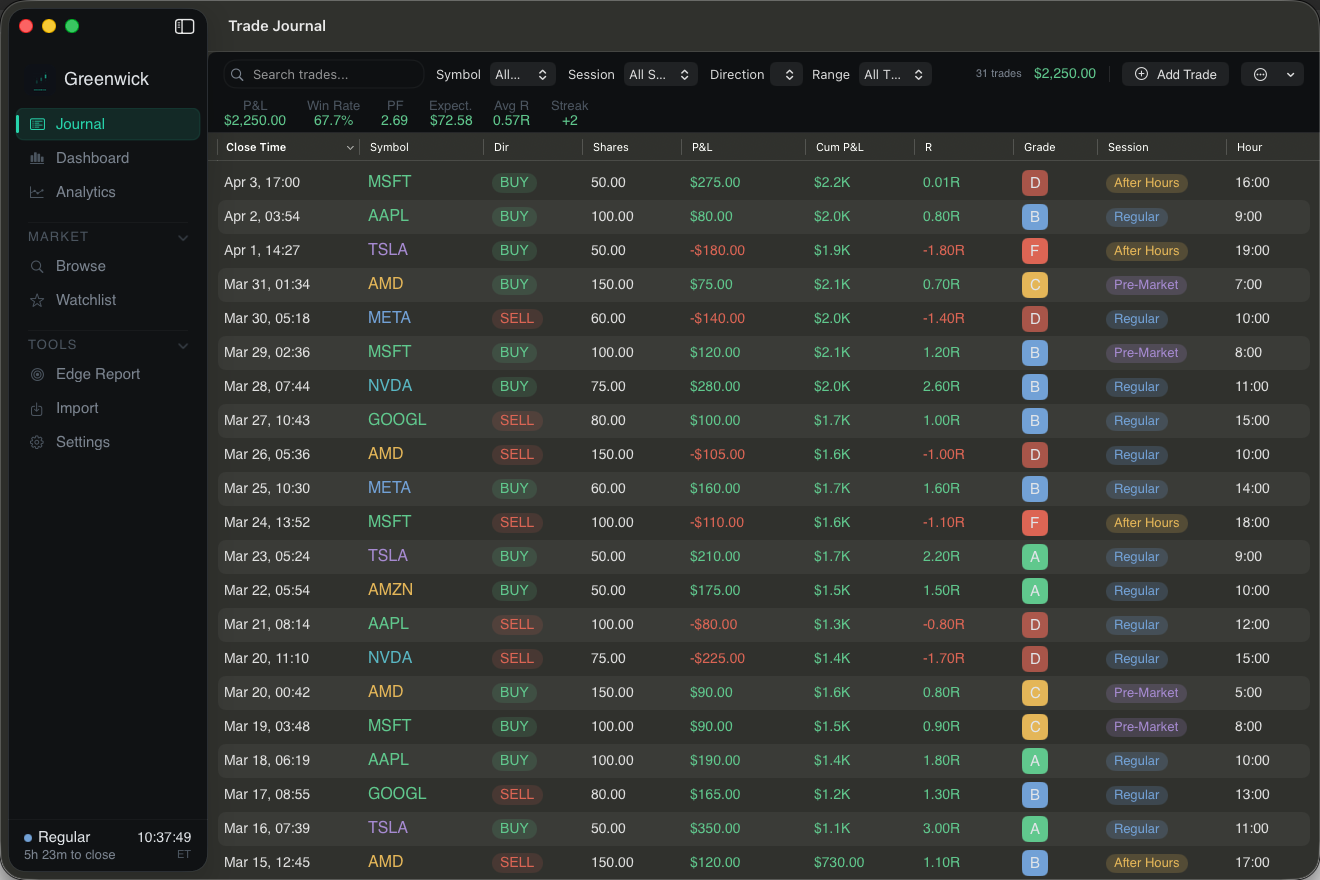The width and height of the screenshot is (1320, 880).
Task: Collapse the MARKET section chevron
Action: (x=183, y=237)
